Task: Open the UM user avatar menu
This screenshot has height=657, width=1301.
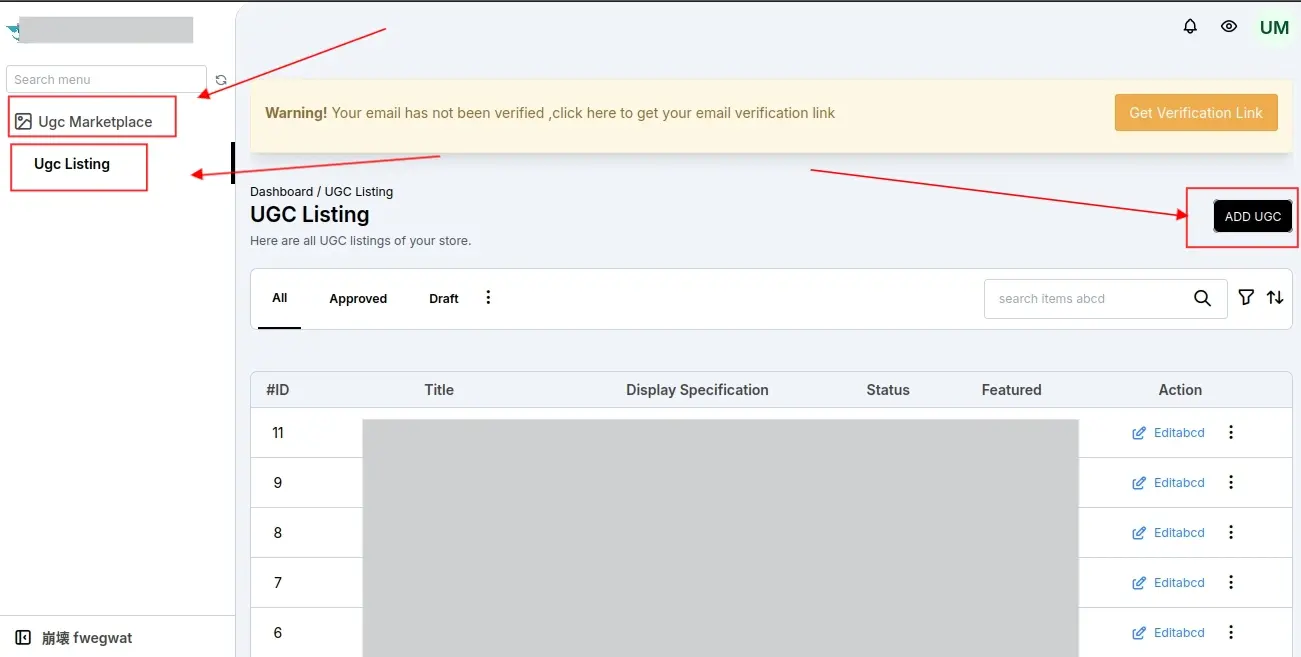Action: [1274, 28]
